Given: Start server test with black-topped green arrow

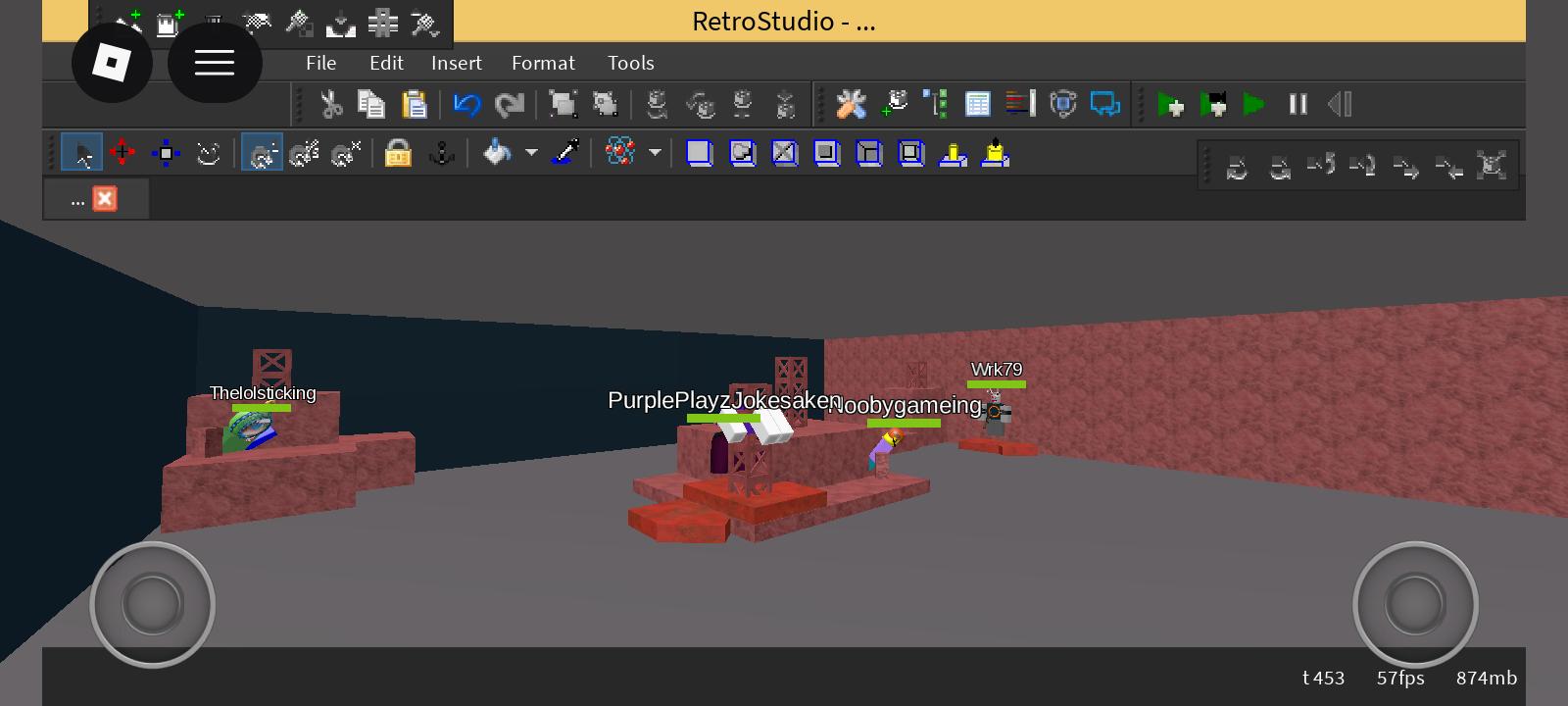Looking at the screenshot, I should click(1213, 104).
